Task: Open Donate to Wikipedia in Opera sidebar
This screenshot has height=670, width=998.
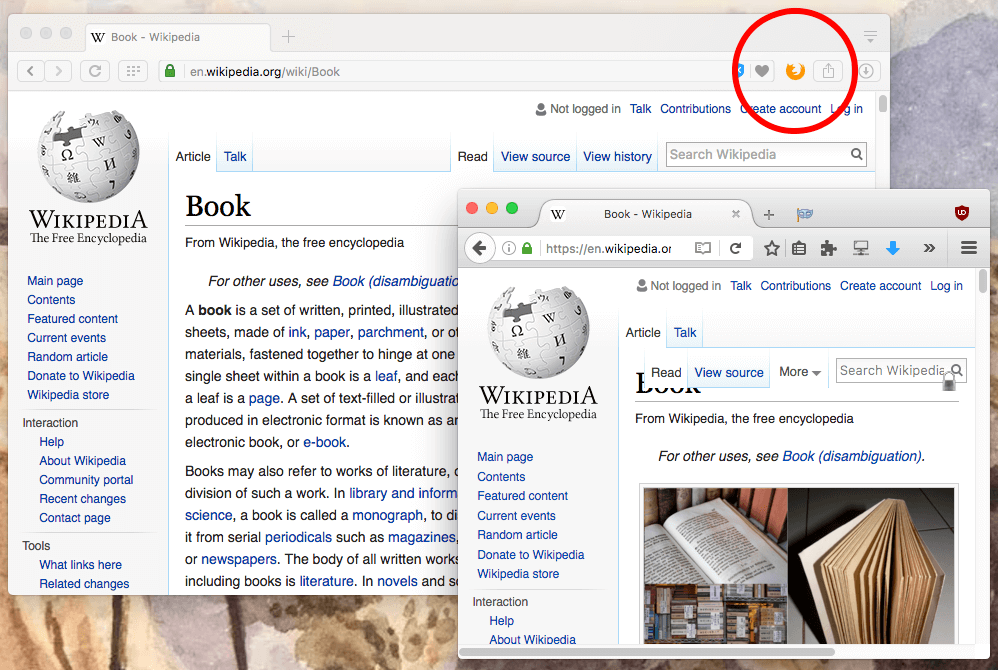Action: 81,375
